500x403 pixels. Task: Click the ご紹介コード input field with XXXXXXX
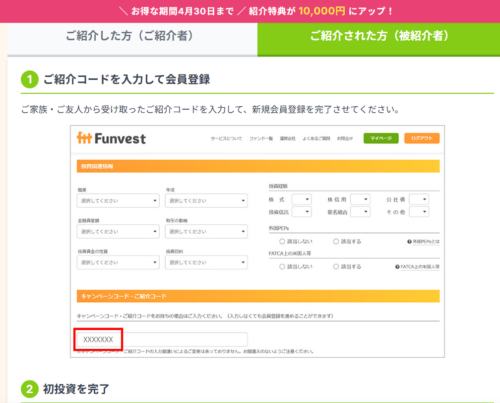[162, 339]
